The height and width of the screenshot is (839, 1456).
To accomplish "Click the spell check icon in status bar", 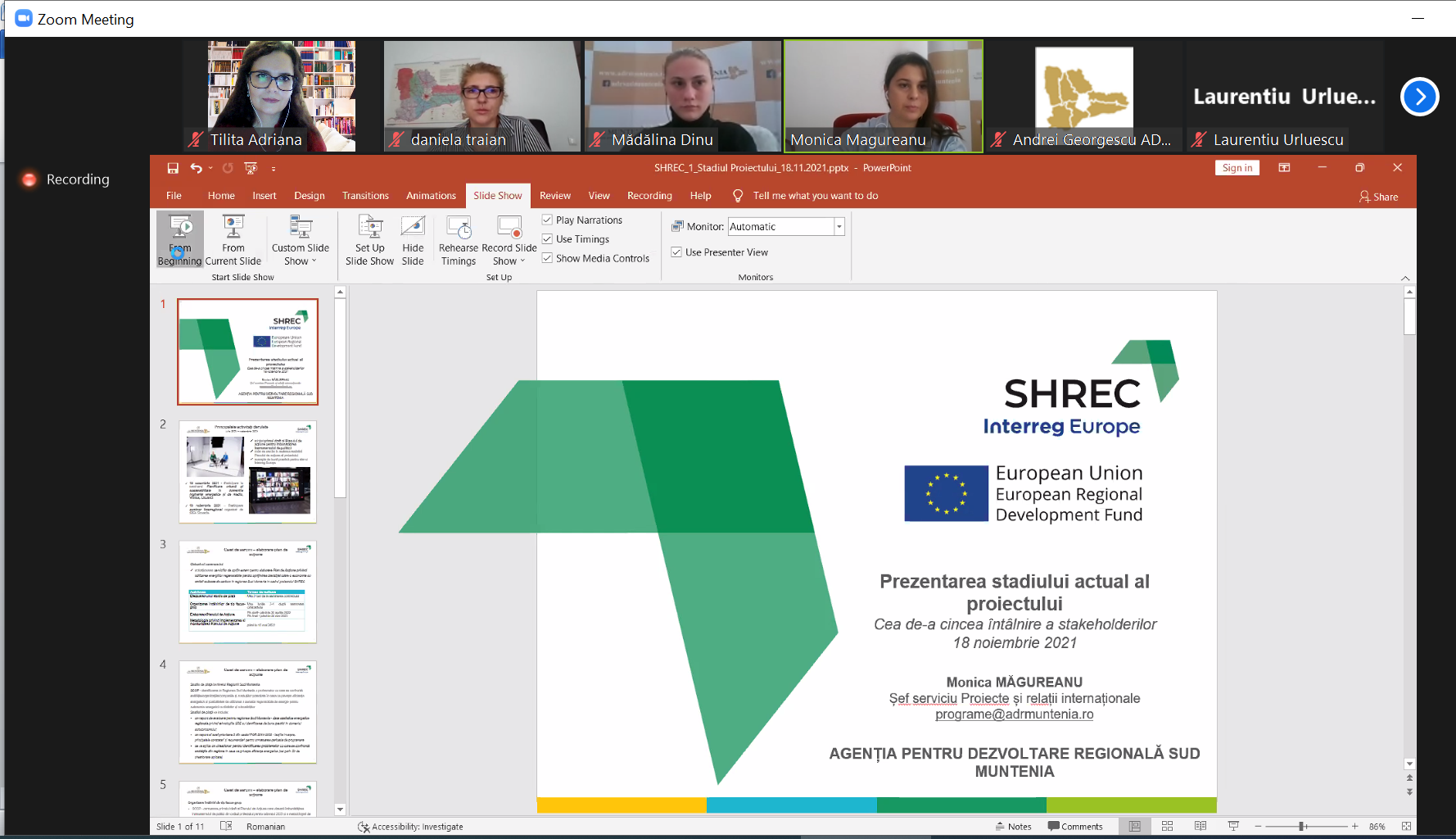I will [x=226, y=827].
